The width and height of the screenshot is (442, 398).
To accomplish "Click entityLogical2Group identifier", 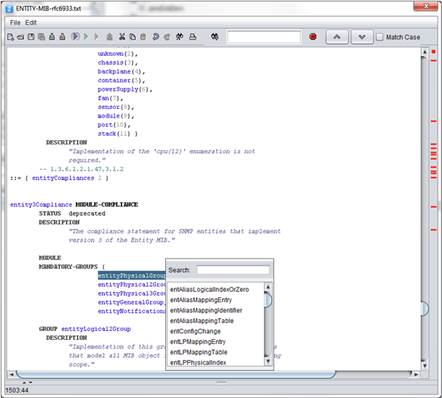I will click(x=96, y=329).
